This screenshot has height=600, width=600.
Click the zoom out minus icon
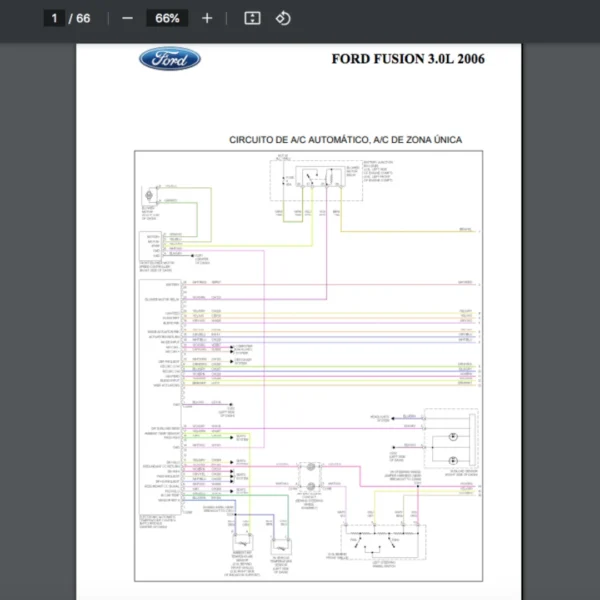point(127,18)
